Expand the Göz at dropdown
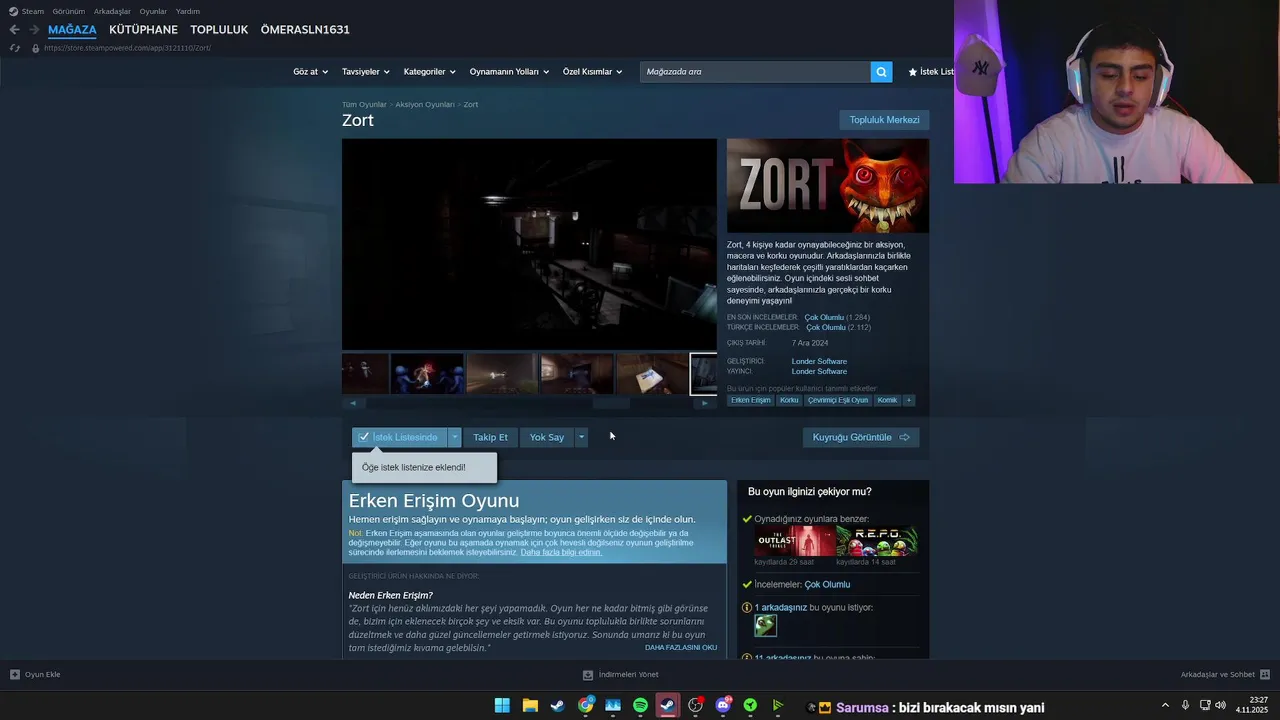This screenshot has width=1280, height=720. point(310,72)
